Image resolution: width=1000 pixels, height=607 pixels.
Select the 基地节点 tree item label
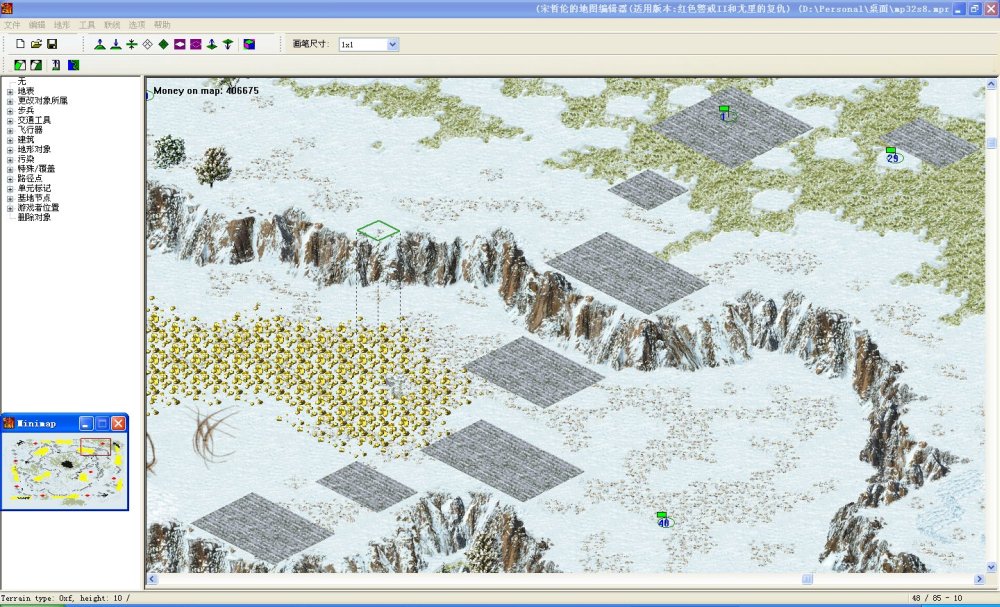click(x=34, y=198)
